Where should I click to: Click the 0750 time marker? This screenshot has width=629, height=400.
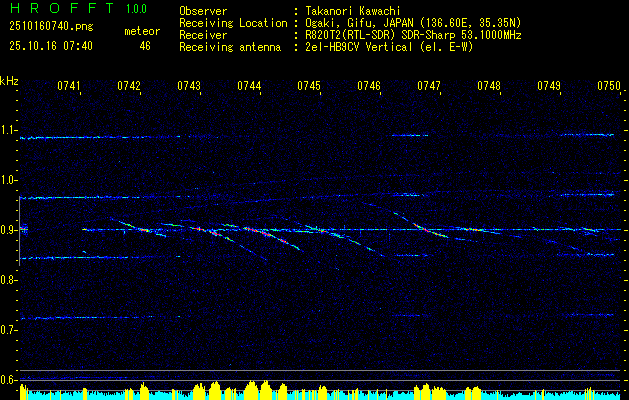[x=609, y=86]
